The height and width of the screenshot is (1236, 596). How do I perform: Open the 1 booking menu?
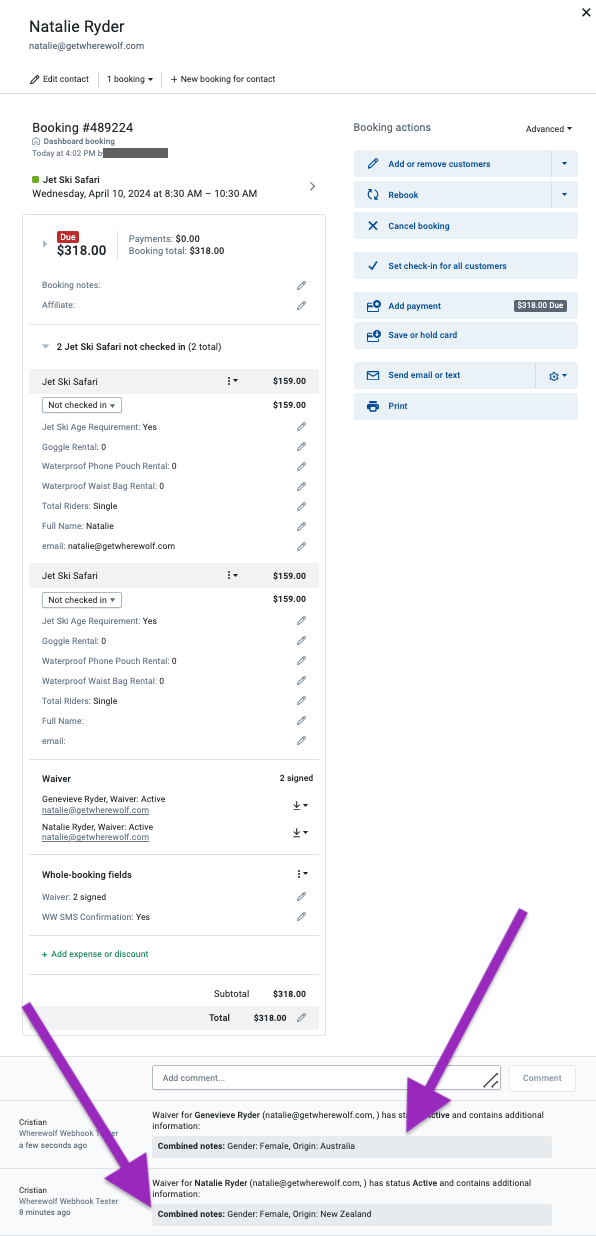130,79
